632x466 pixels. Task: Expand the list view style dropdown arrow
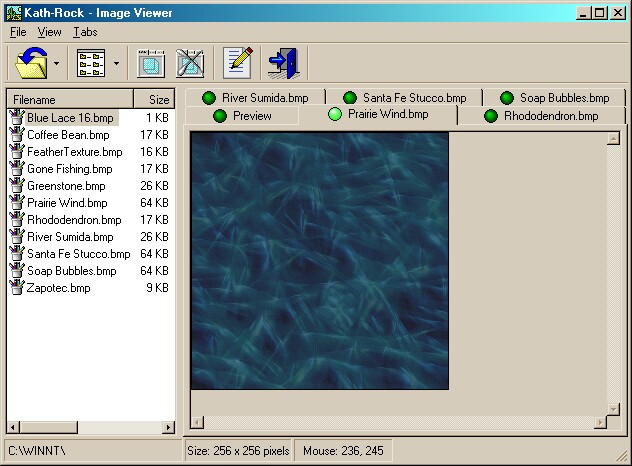116,63
